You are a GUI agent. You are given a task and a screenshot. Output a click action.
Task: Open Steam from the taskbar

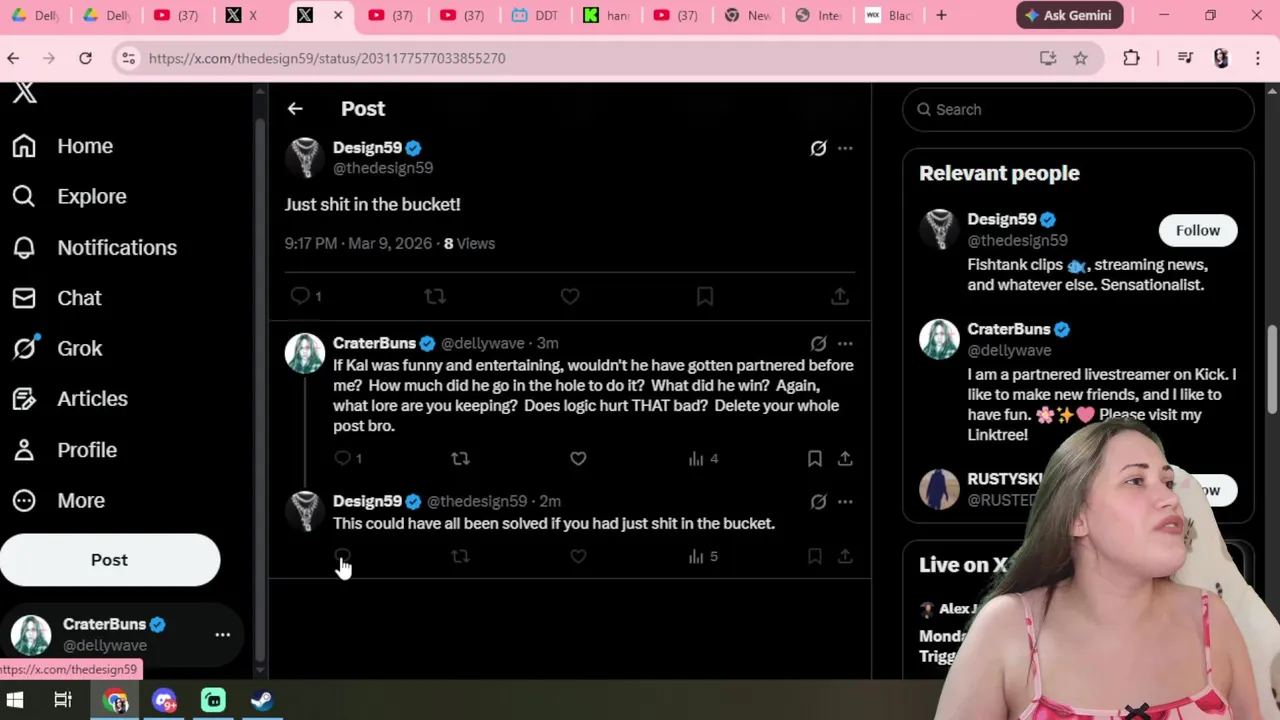click(262, 700)
